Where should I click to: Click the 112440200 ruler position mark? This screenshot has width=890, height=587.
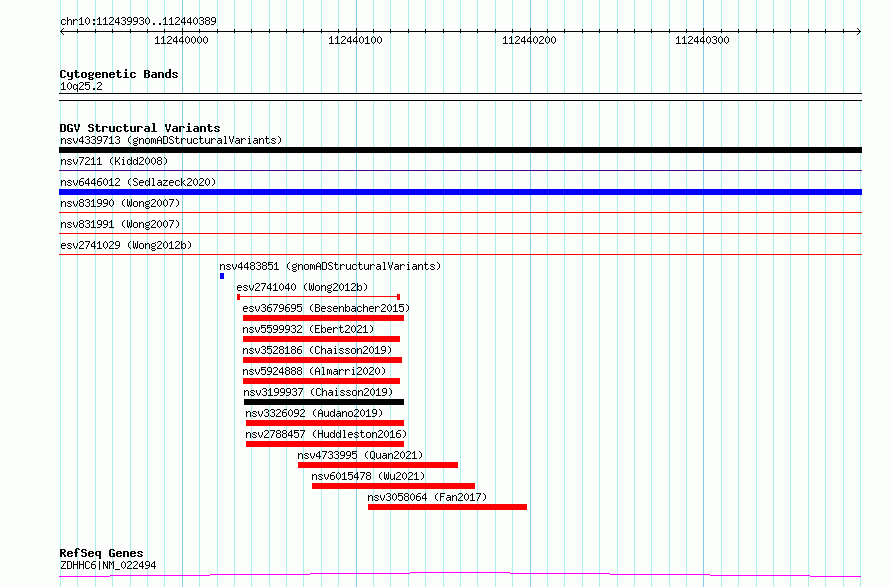click(529, 40)
